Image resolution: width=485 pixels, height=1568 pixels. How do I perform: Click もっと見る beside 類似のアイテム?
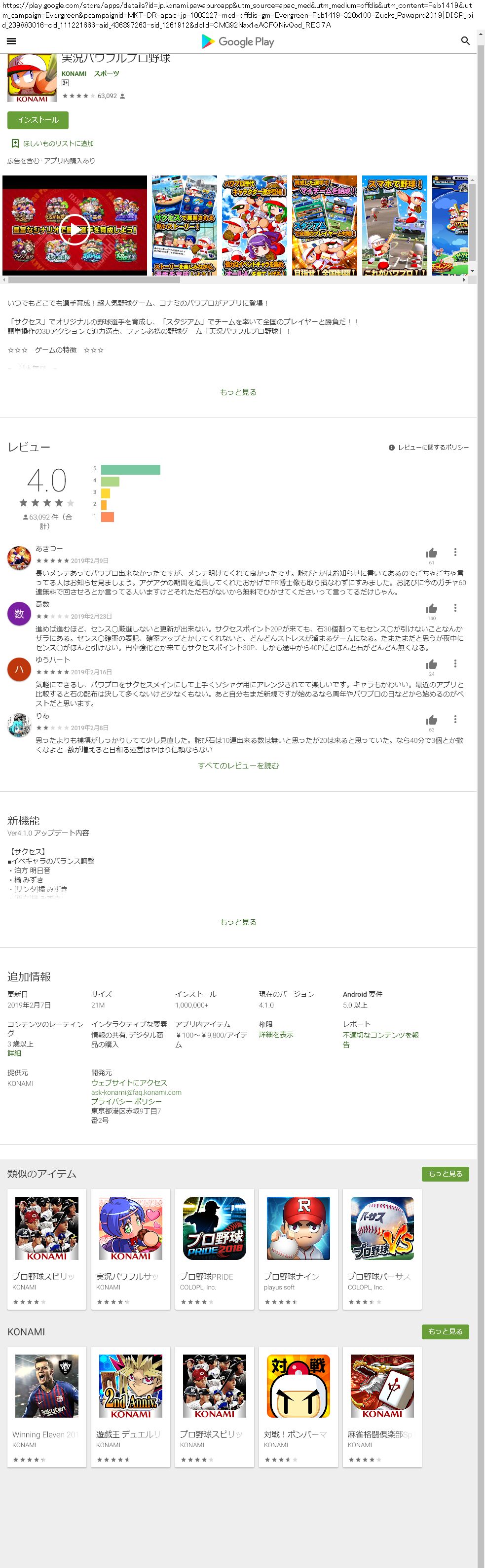446,1174
